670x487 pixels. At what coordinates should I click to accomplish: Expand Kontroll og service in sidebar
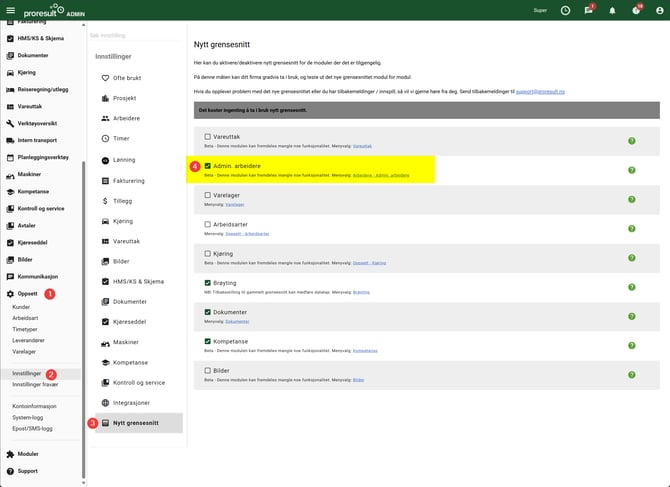40,208
